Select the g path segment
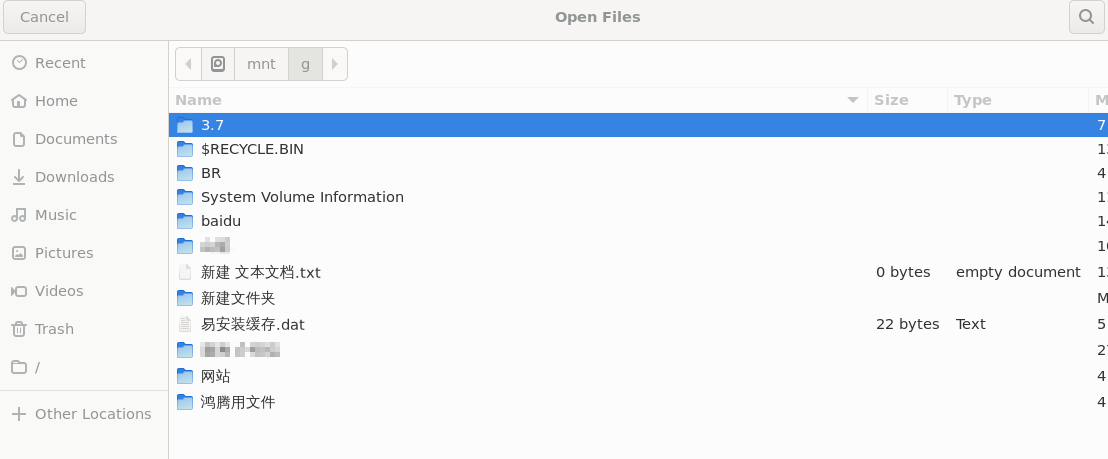1108x459 pixels. [x=305, y=64]
